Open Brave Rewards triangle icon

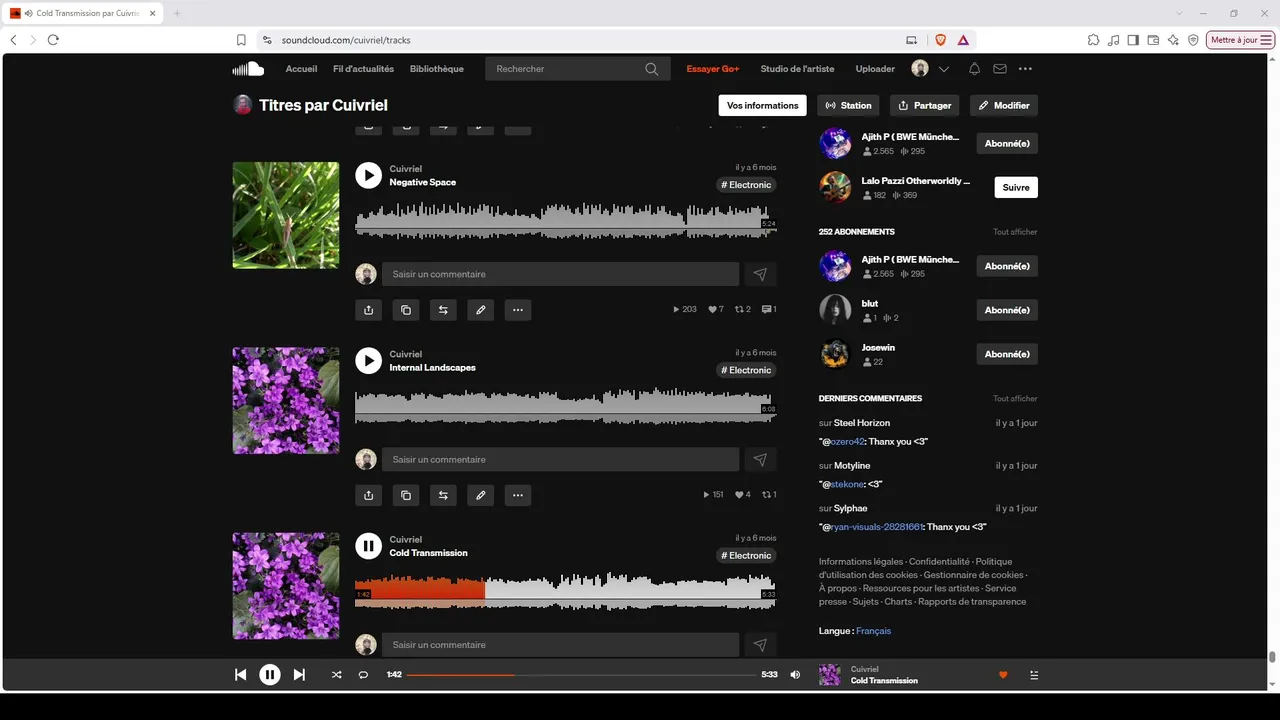962,40
